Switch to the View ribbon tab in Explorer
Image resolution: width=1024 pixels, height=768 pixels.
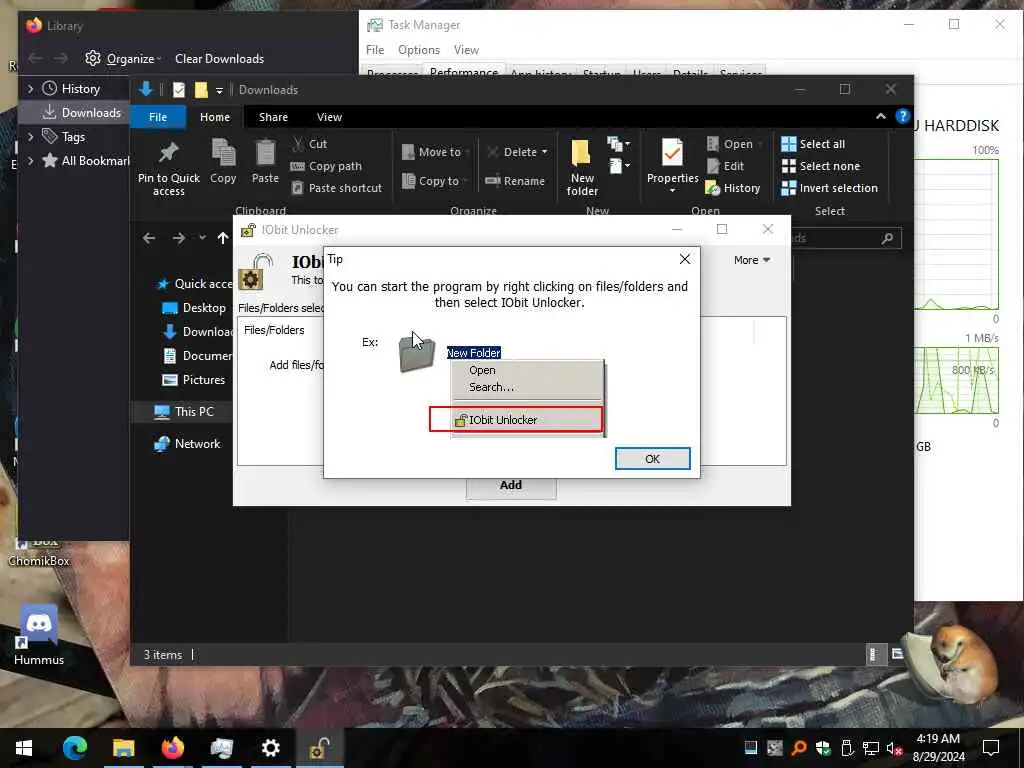329,117
